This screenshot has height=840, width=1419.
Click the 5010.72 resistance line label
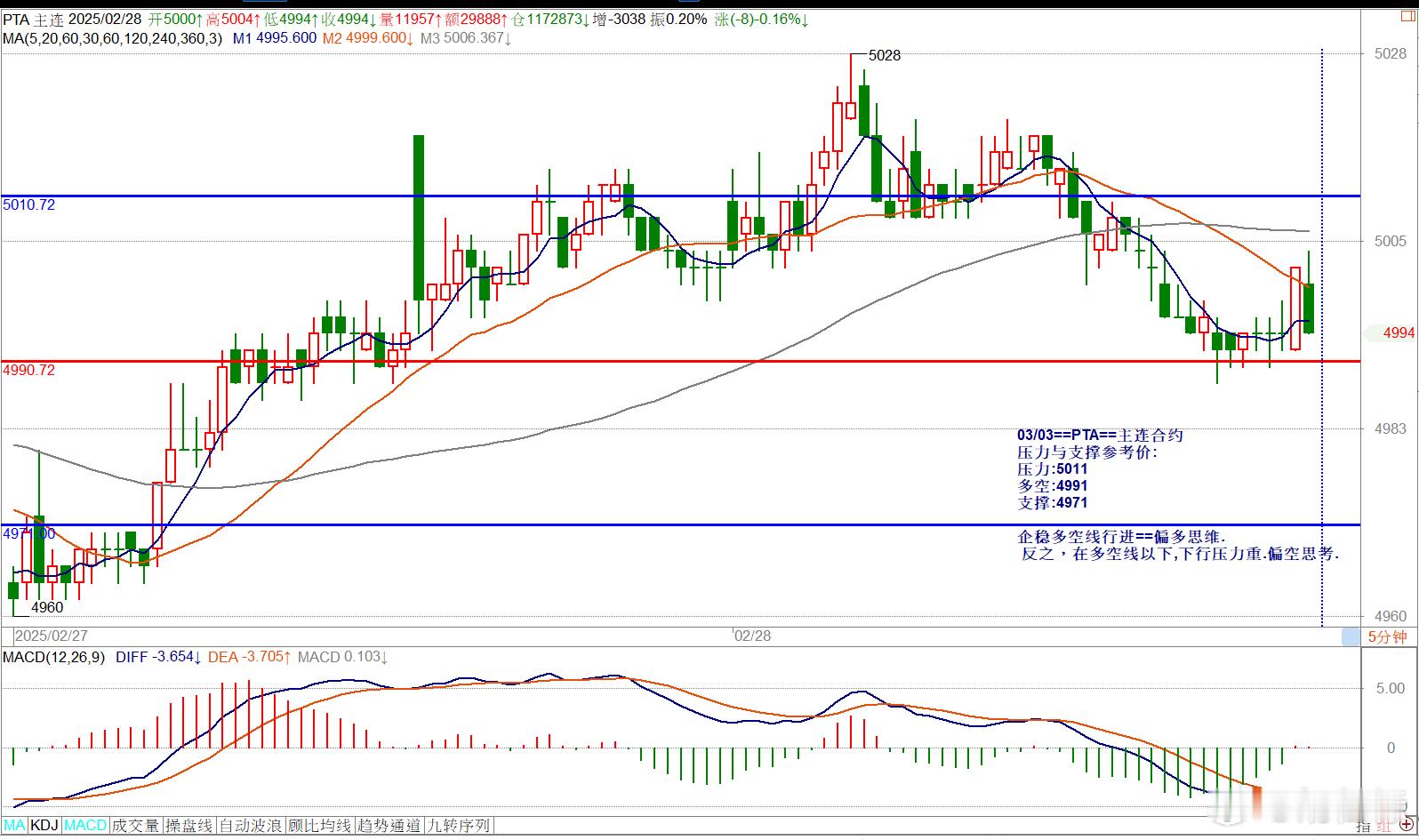coord(29,204)
